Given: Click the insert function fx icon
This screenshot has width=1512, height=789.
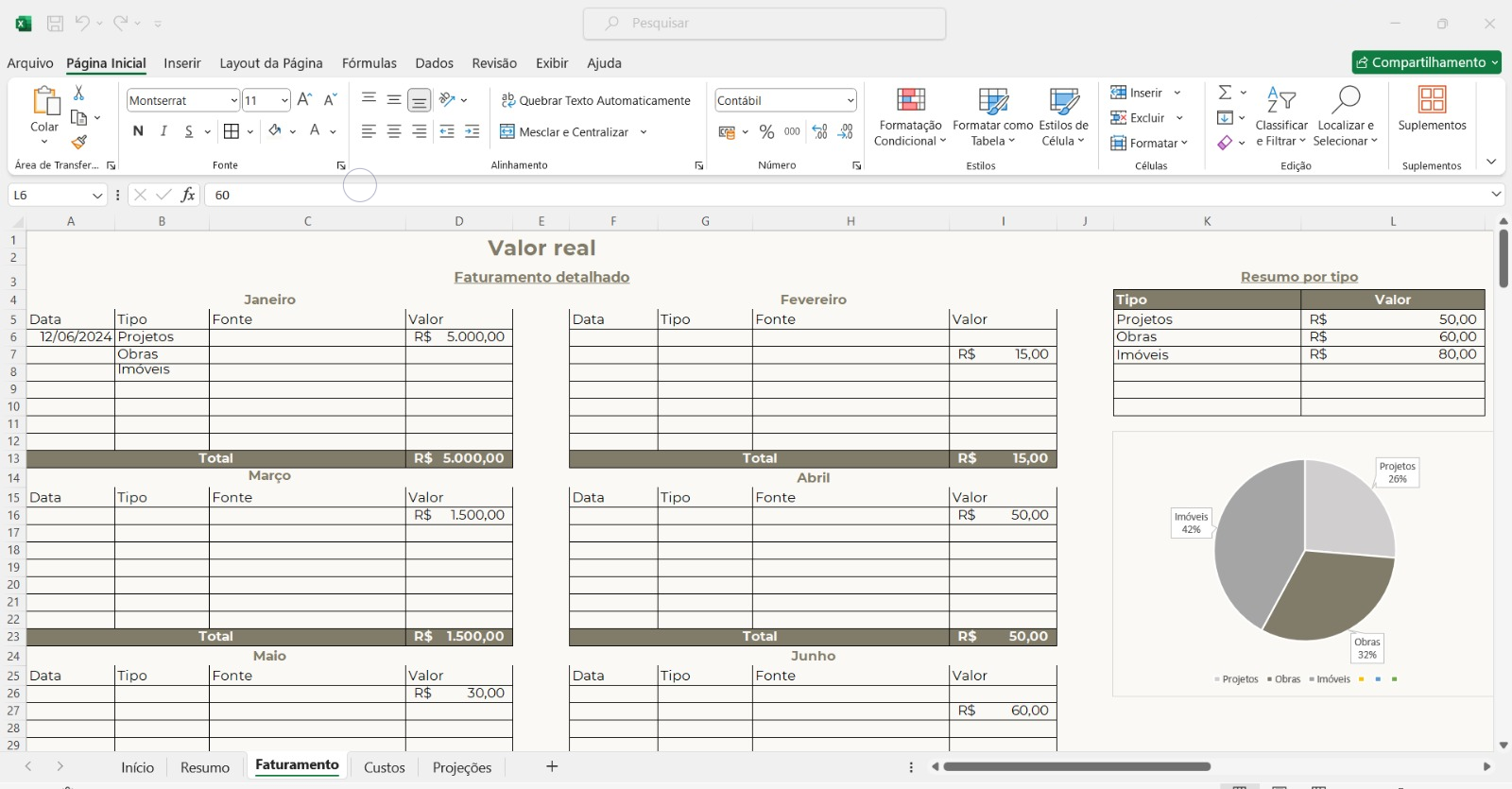Looking at the screenshot, I should tap(188, 195).
